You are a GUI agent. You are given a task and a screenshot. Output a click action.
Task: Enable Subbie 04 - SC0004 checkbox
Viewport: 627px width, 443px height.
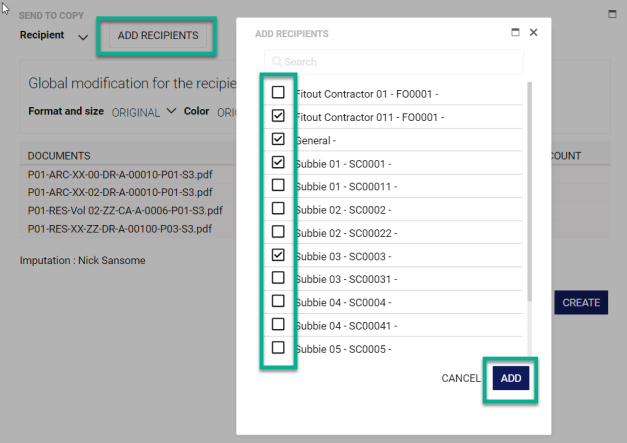pos(278,301)
